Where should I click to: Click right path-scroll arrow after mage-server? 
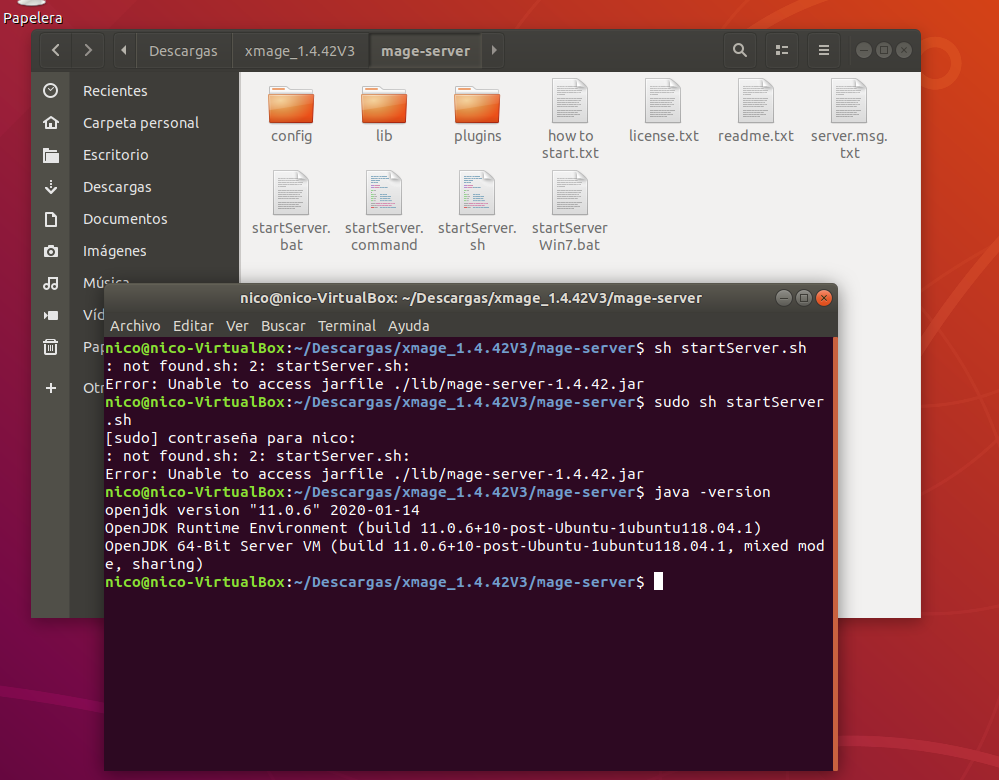[x=494, y=50]
